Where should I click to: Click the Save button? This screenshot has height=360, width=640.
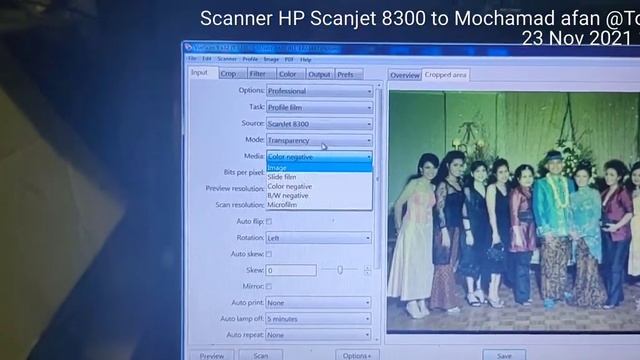(504, 355)
